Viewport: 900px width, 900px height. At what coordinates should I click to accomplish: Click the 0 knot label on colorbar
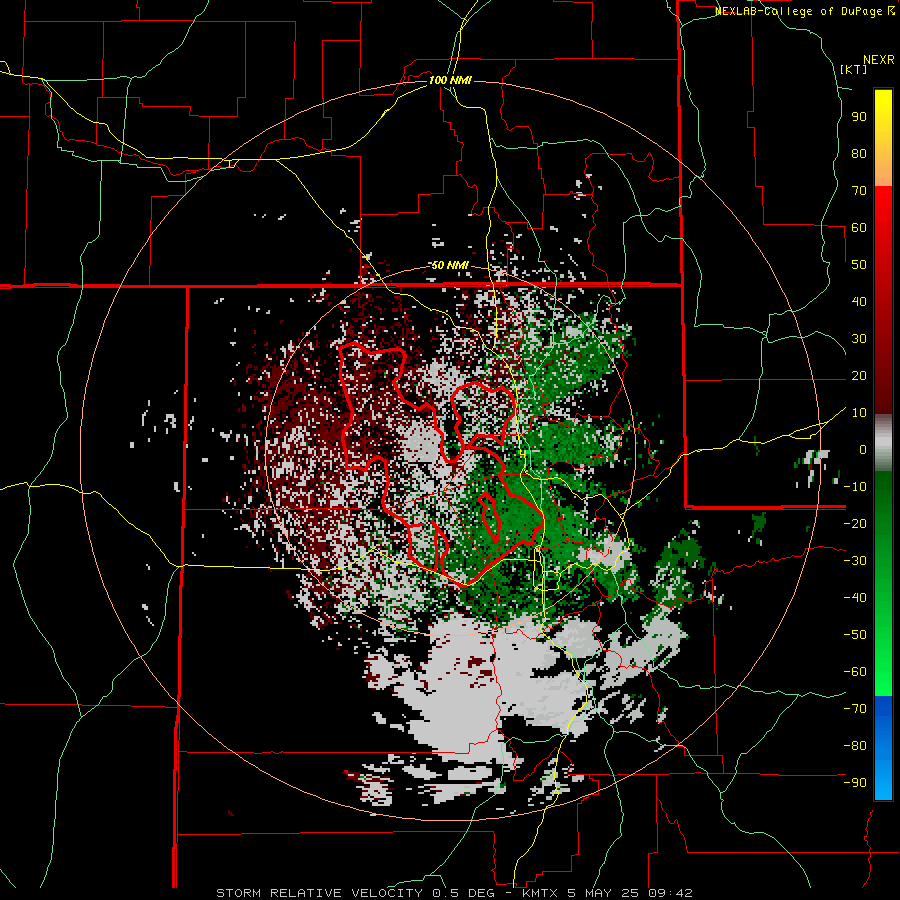[863, 449]
